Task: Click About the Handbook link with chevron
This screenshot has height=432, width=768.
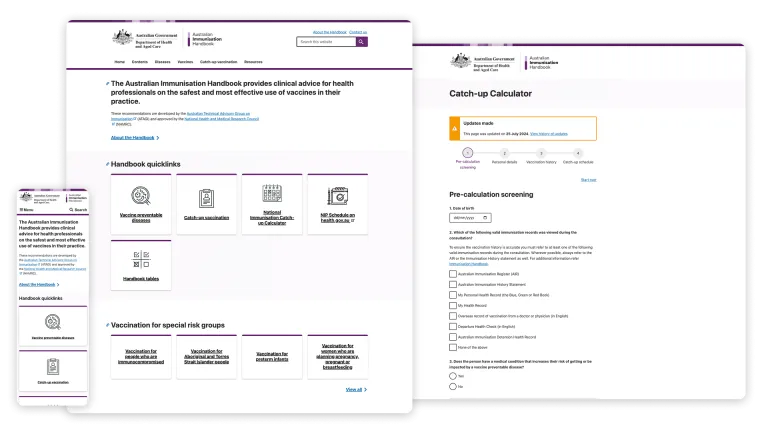Action: click(135, 138)
